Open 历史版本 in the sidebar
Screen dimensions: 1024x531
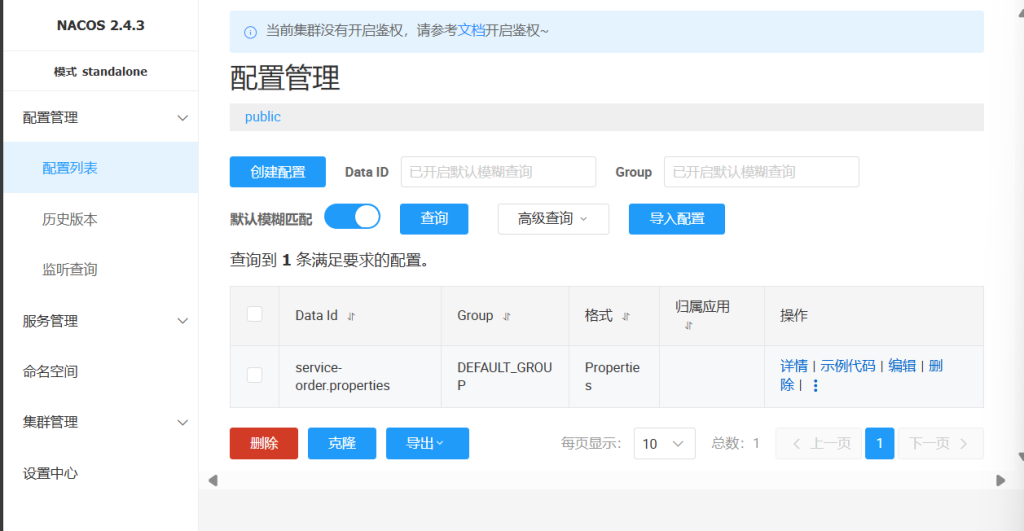pyautogui.click(x=70, y=219)
